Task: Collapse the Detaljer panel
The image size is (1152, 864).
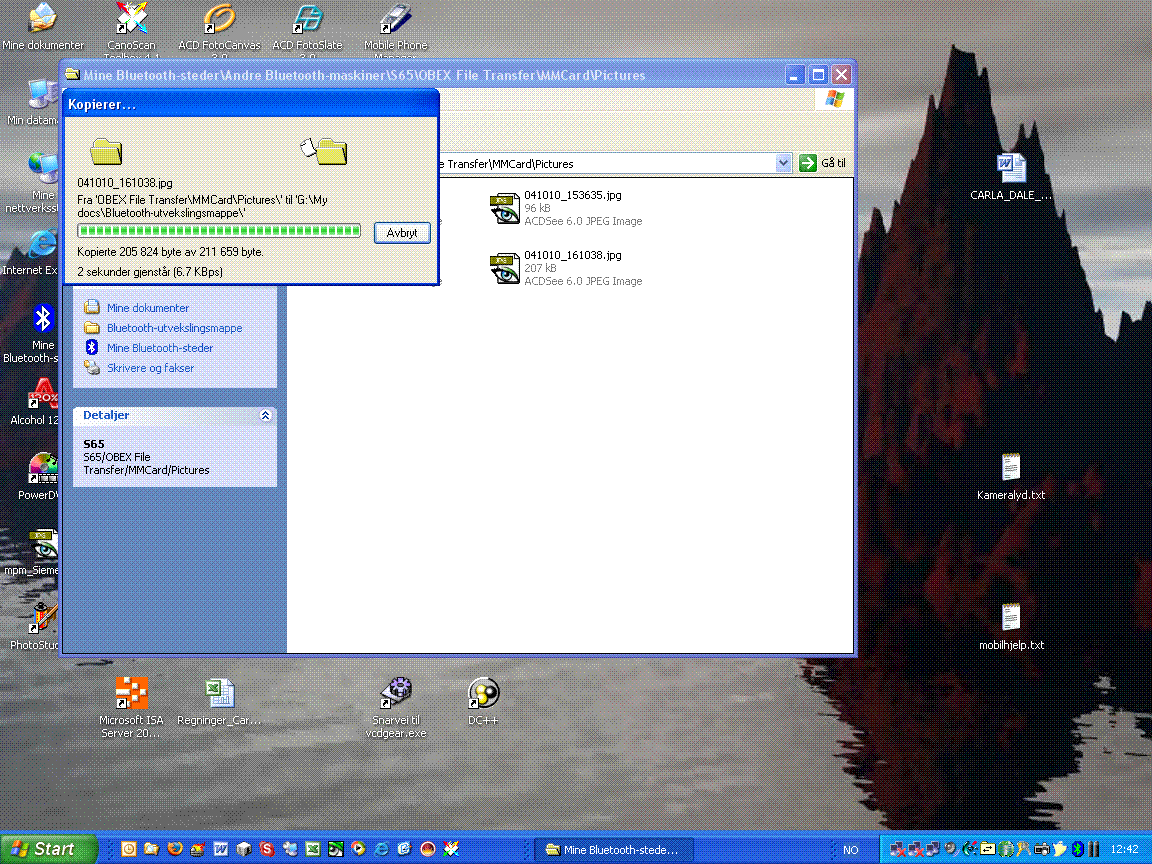Action: 265,416
